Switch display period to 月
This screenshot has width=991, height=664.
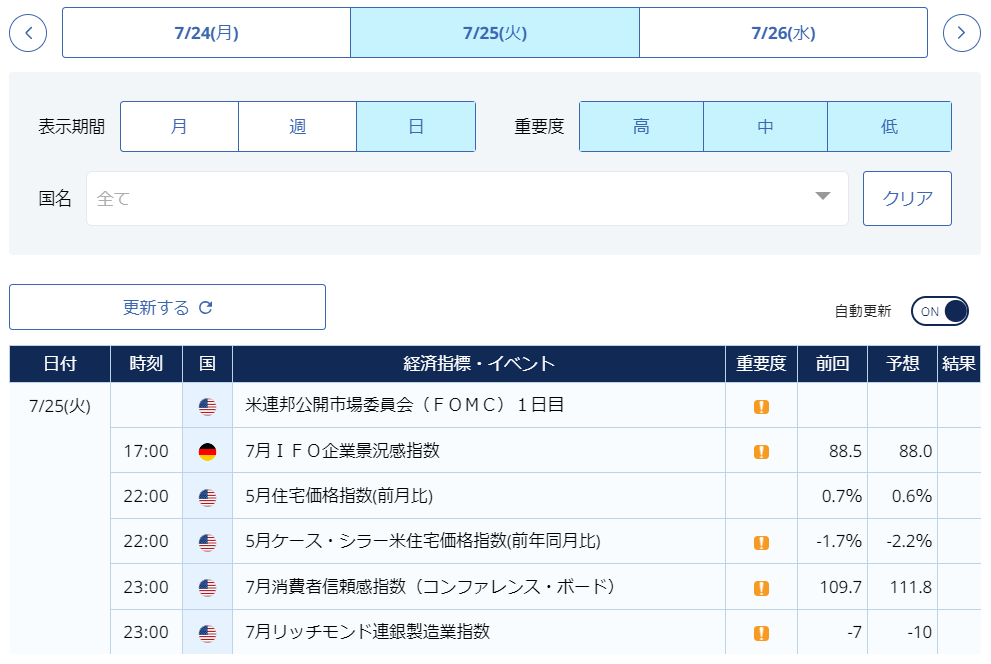(179, 127)
